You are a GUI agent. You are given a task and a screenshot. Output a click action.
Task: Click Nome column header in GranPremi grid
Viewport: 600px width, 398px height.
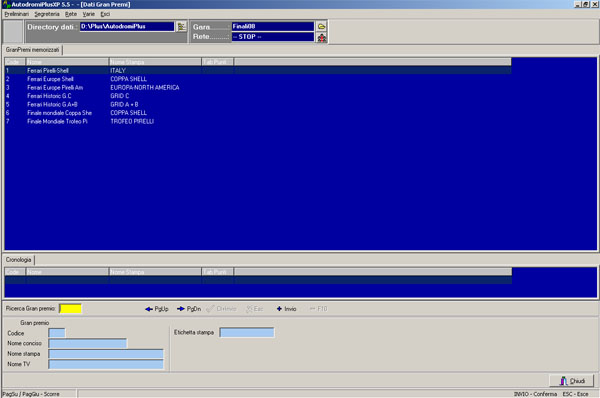tap(67, 62)
